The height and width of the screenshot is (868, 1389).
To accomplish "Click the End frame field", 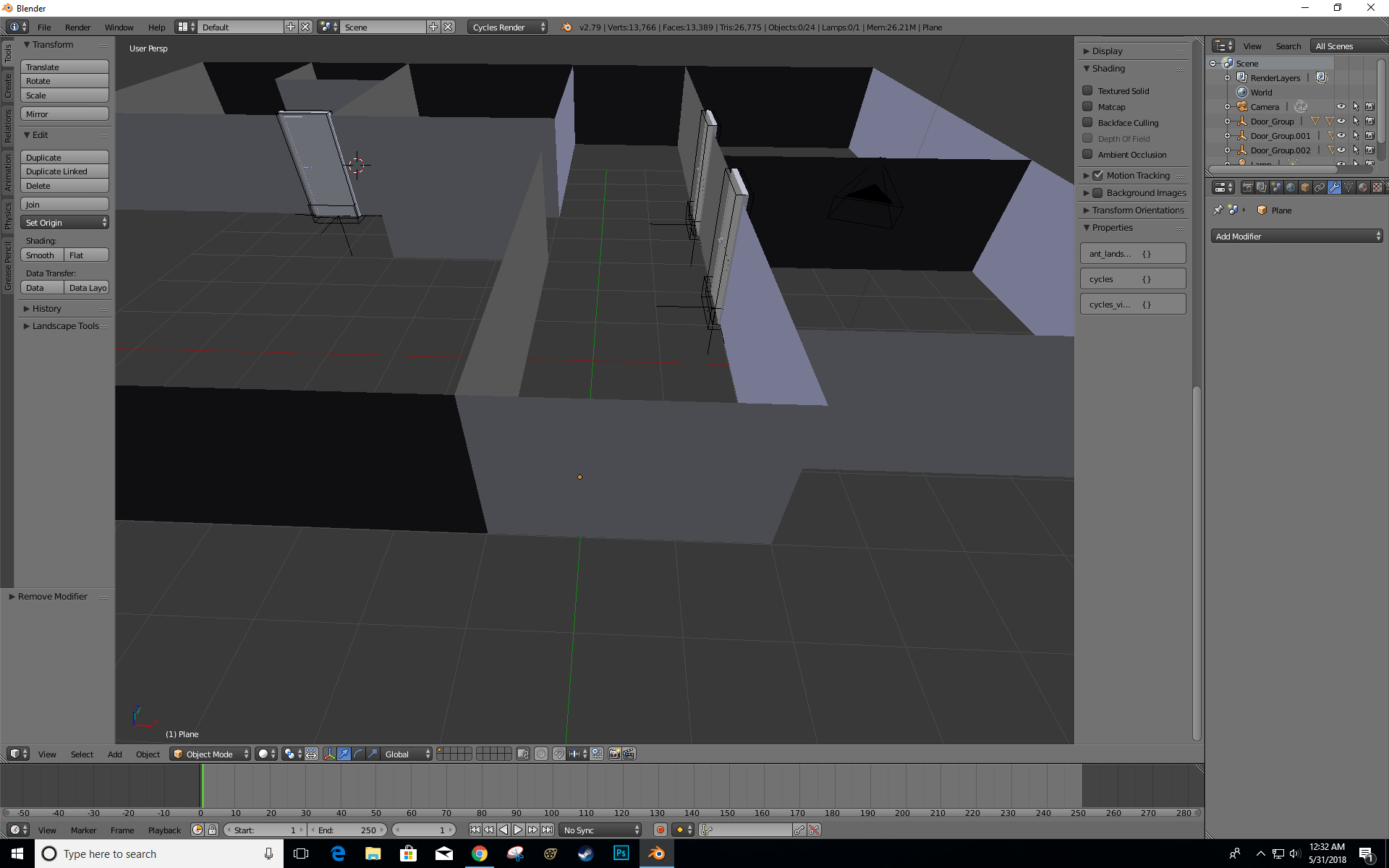I will [348, 830].
